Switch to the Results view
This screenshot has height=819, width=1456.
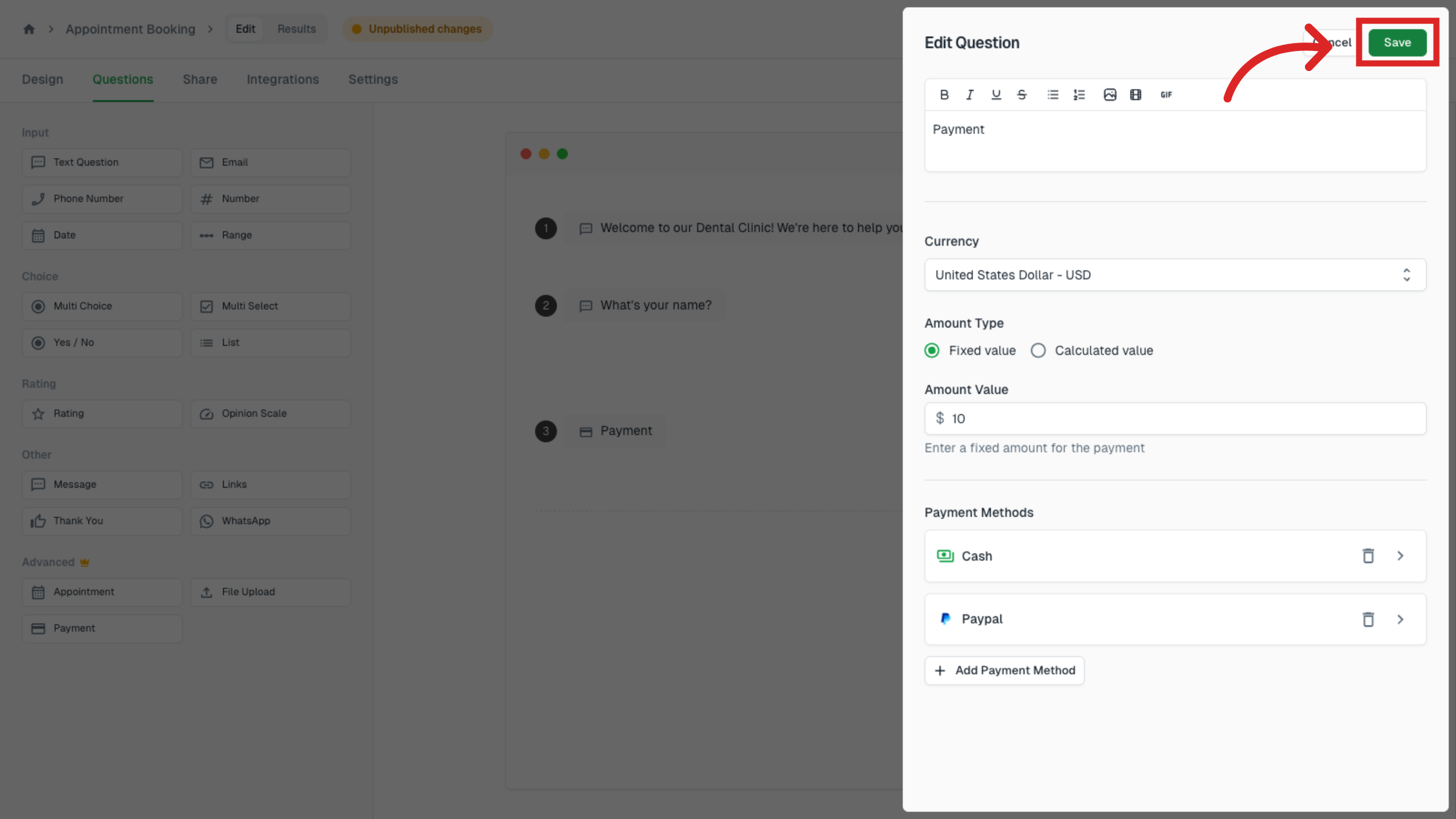pyautogui.click(x=297, y=29)
